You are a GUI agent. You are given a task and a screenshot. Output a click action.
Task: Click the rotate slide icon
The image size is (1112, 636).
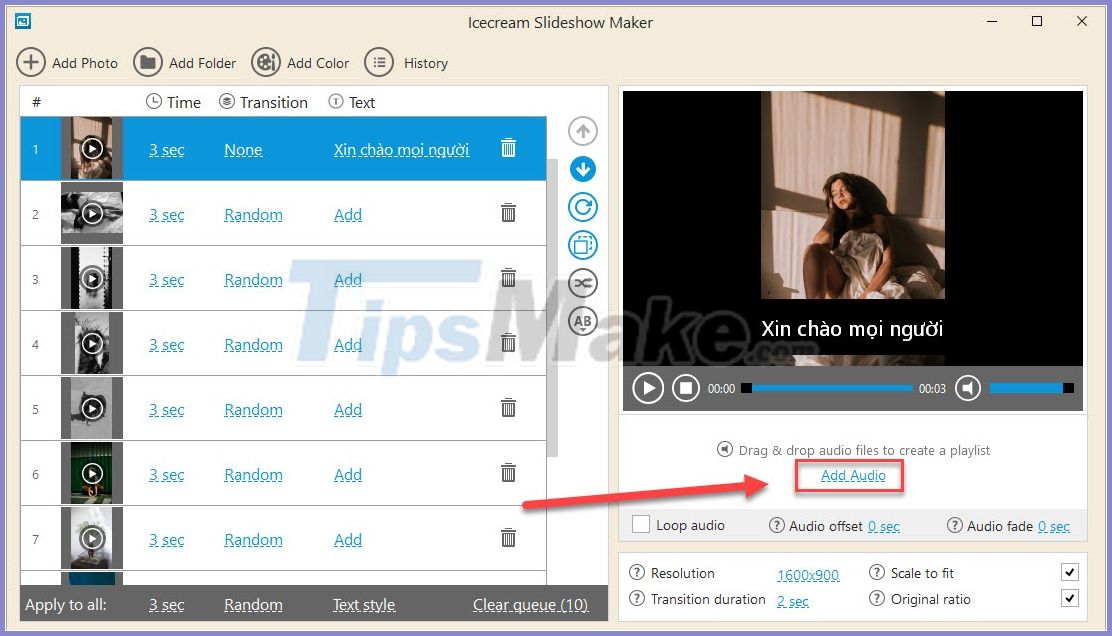583,207
